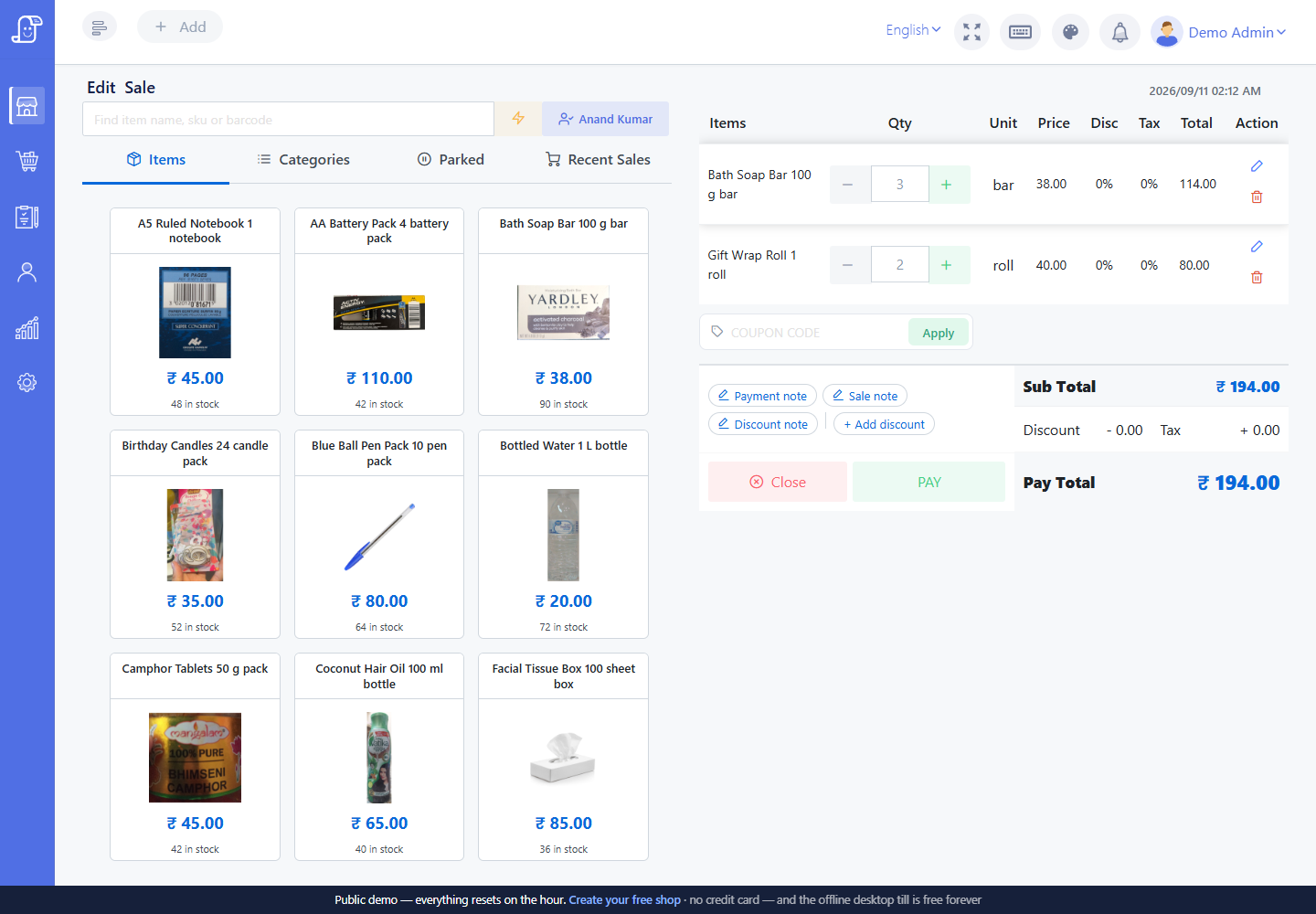
Task: Close the sale
Action: tap(778, 482)
